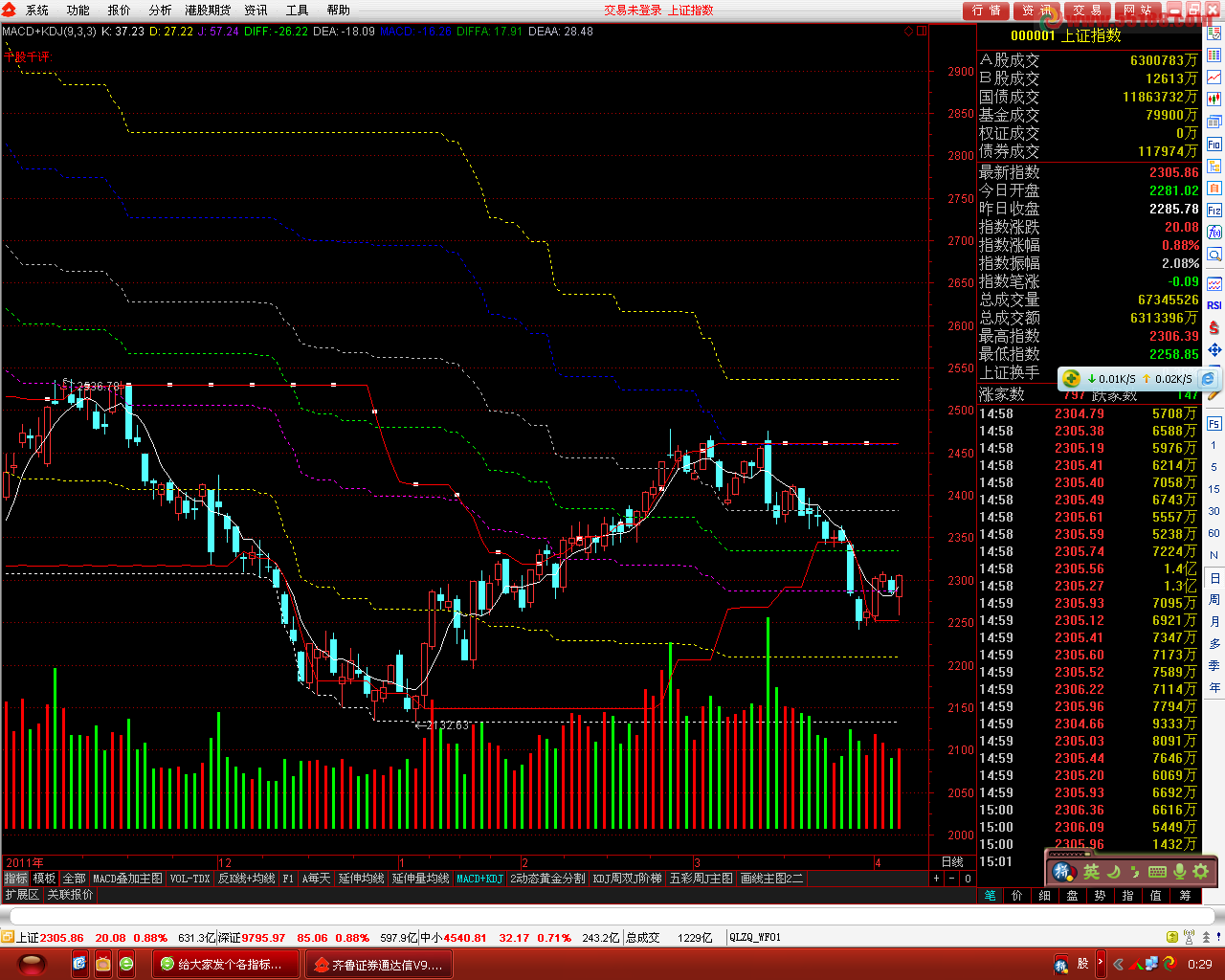Image resolution: width=1225 pixels, height=980 pixels.
Task: Click the punctuation icon on input method bar
Action: (x=1135, y=872)
